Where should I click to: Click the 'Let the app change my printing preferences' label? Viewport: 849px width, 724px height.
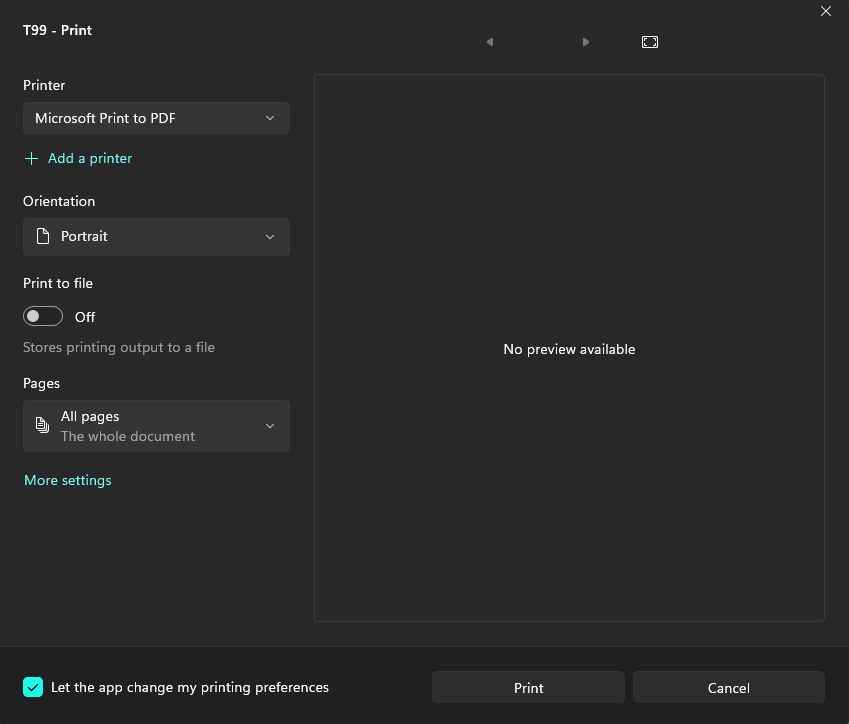[190, 687]
